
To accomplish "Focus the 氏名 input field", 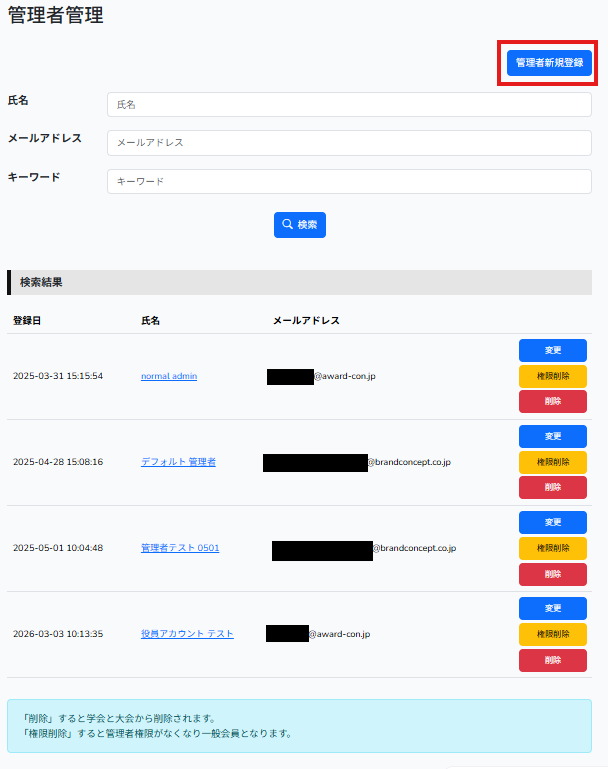I will point(349,105).
